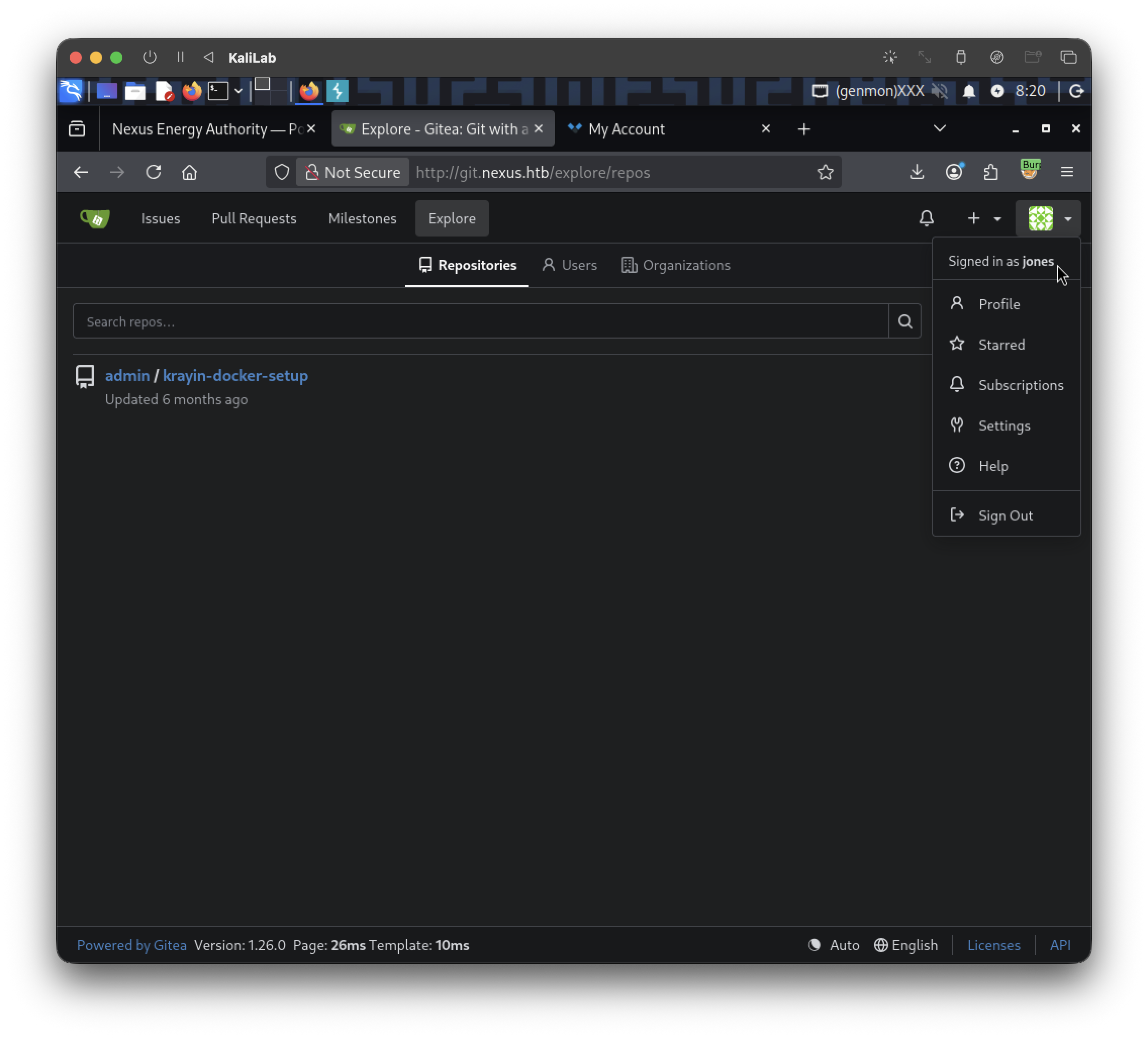
Task: Click the Not Secure site information badge
Action: (353, 172)
